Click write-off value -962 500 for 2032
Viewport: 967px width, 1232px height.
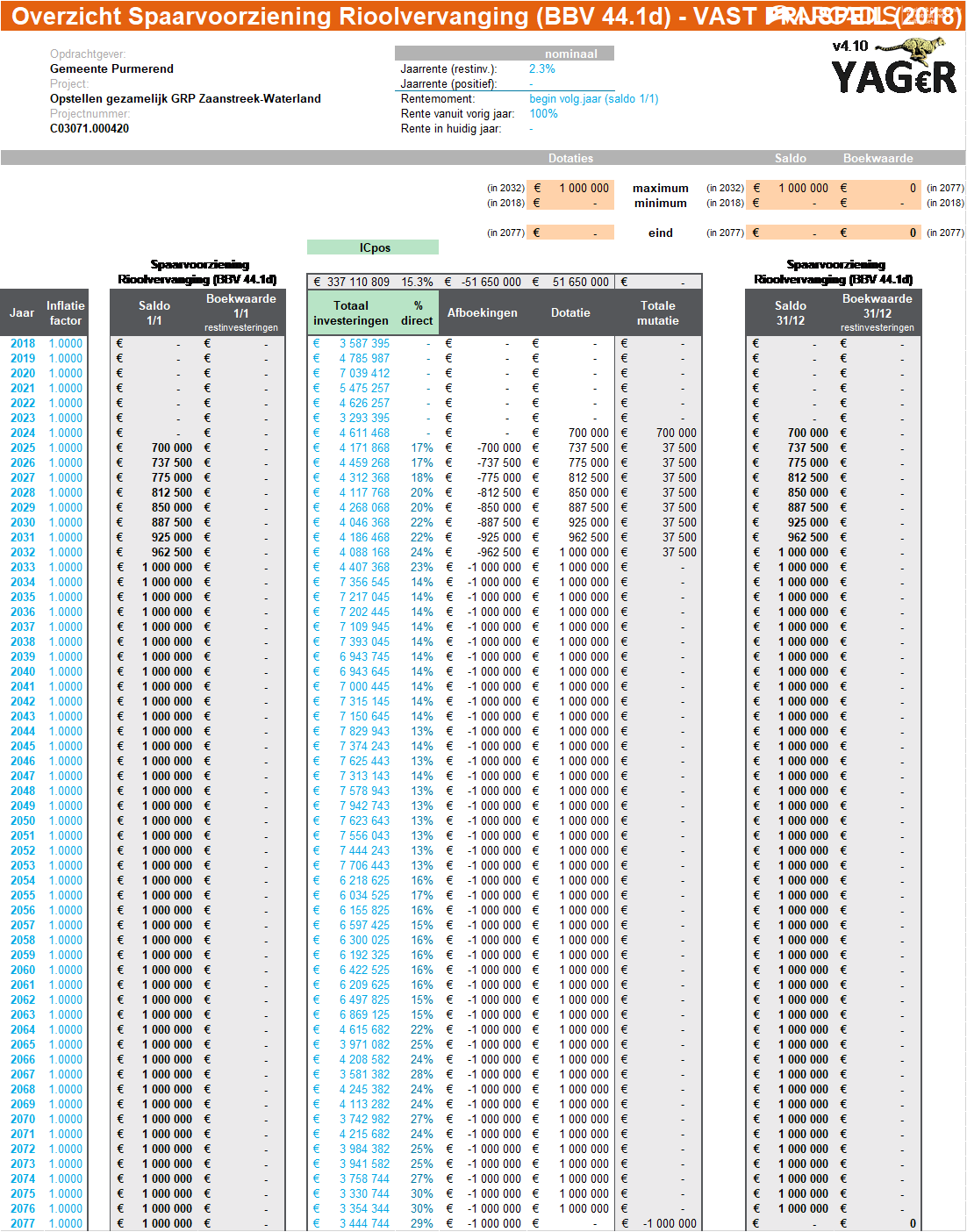tap(499, 552)
